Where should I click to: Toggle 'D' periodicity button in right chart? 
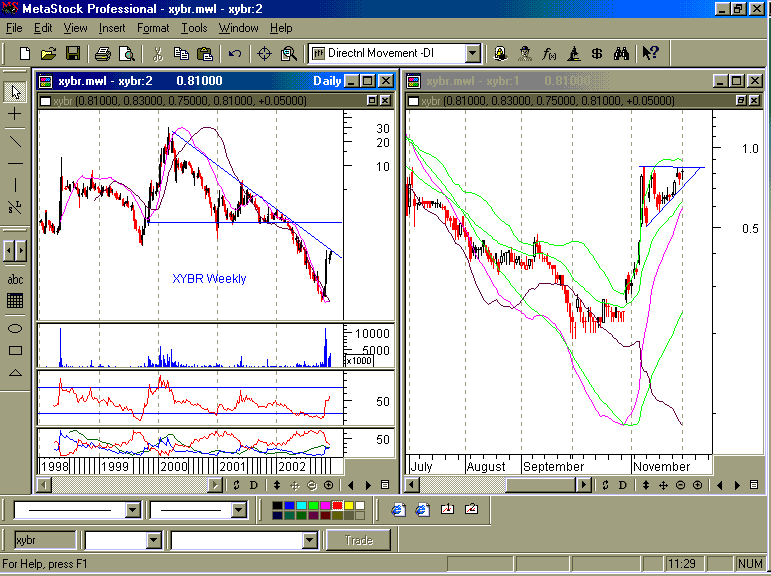pyautogui.click(x=623, y=485)
